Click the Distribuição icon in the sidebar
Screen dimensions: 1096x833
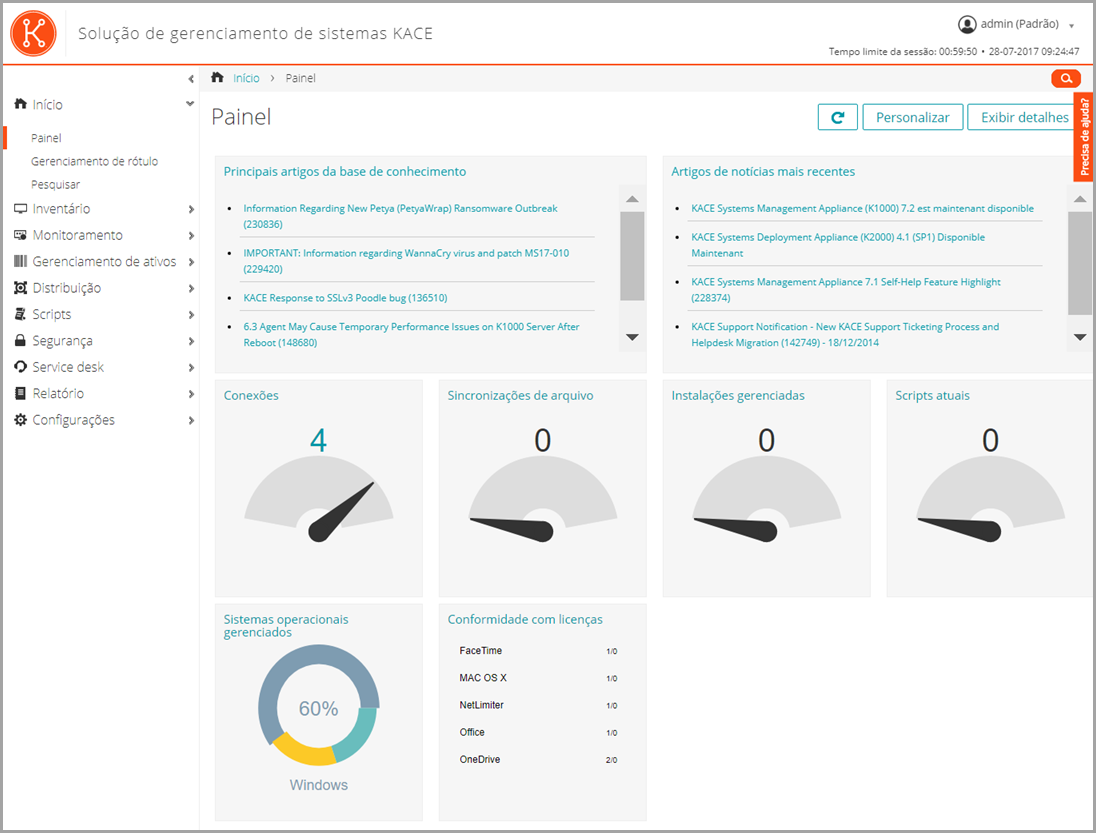(22, 287)
